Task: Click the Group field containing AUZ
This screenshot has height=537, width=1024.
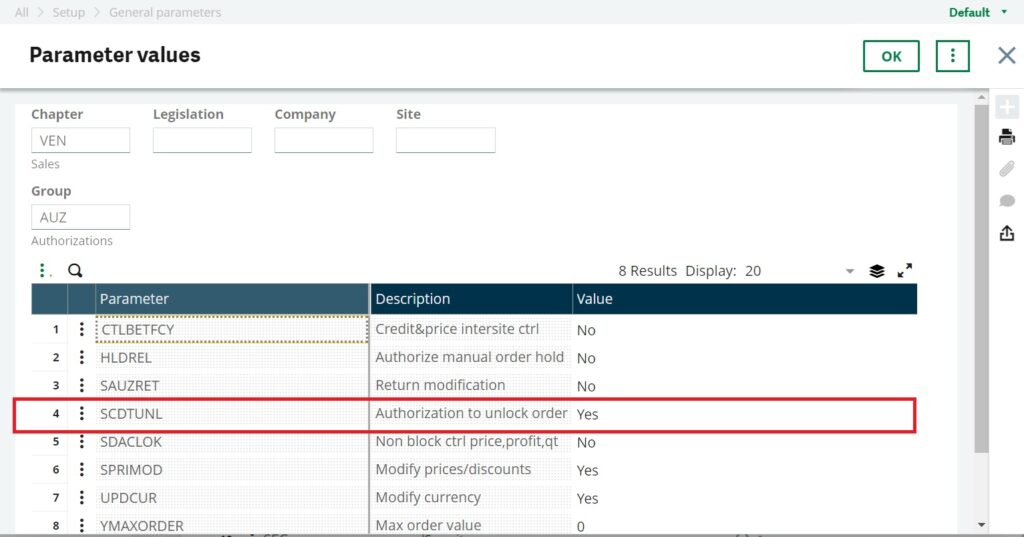Action: pyautogui.click(x=80, y=217)
